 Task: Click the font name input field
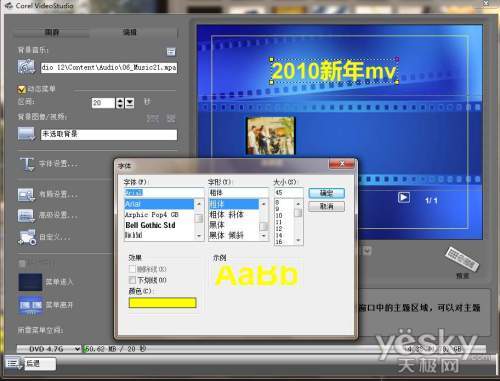point(164,192)
